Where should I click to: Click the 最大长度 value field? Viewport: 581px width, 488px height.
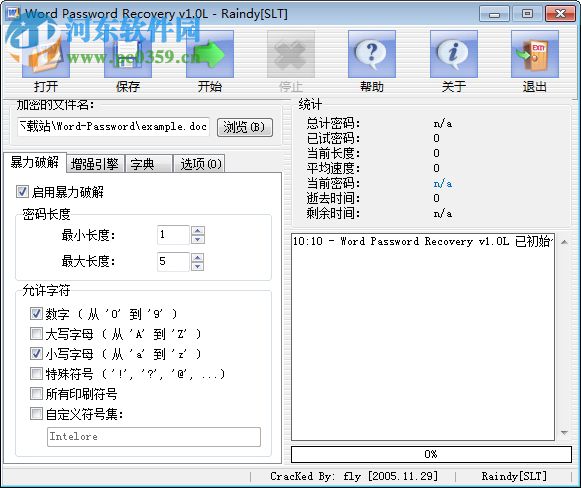tap(173, 262)
